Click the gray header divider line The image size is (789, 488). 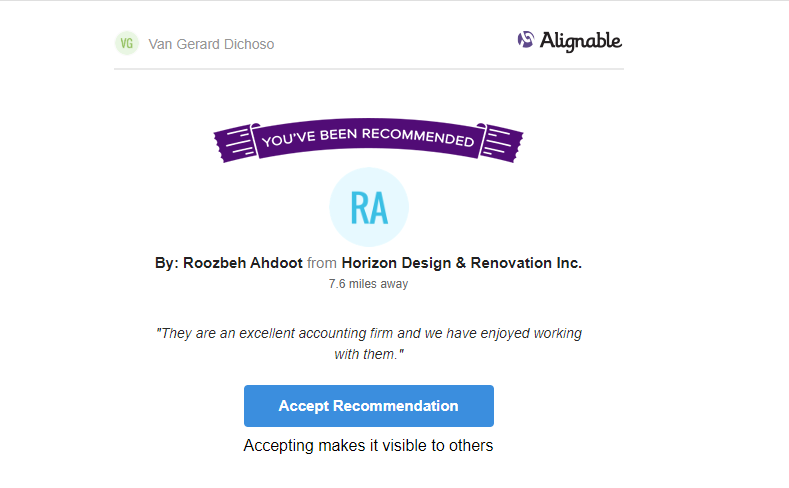pos(369,69)
